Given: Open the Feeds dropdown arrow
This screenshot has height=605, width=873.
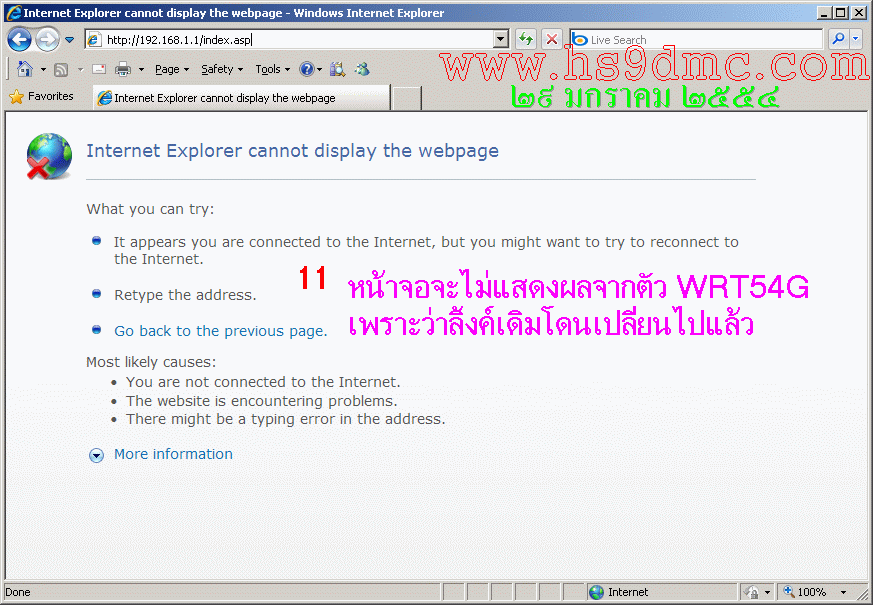Looking at the screenshot, I should 80,70.
